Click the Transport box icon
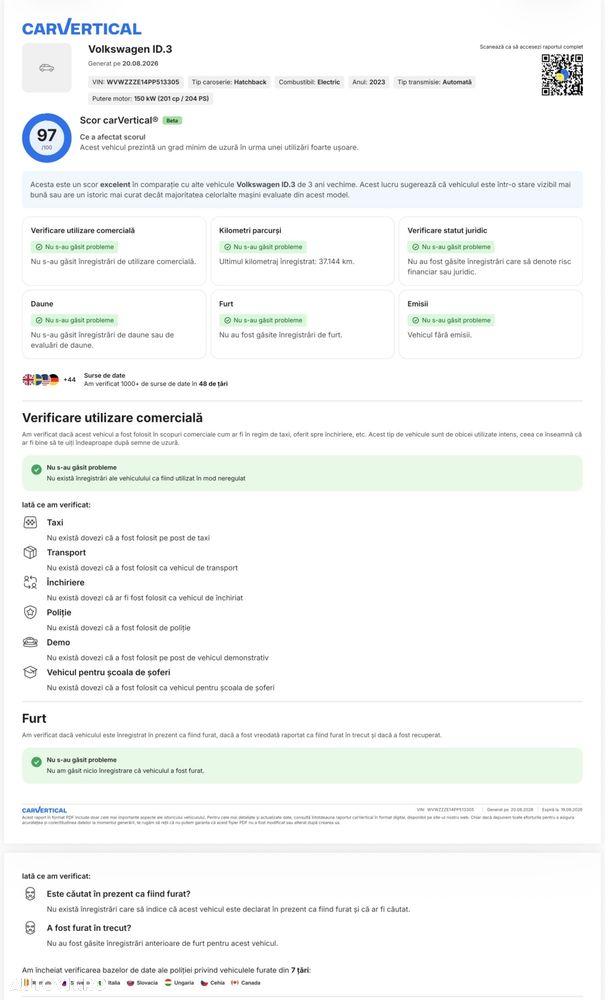The height and width of the screenshot is (1000, 605). [30, 552]
